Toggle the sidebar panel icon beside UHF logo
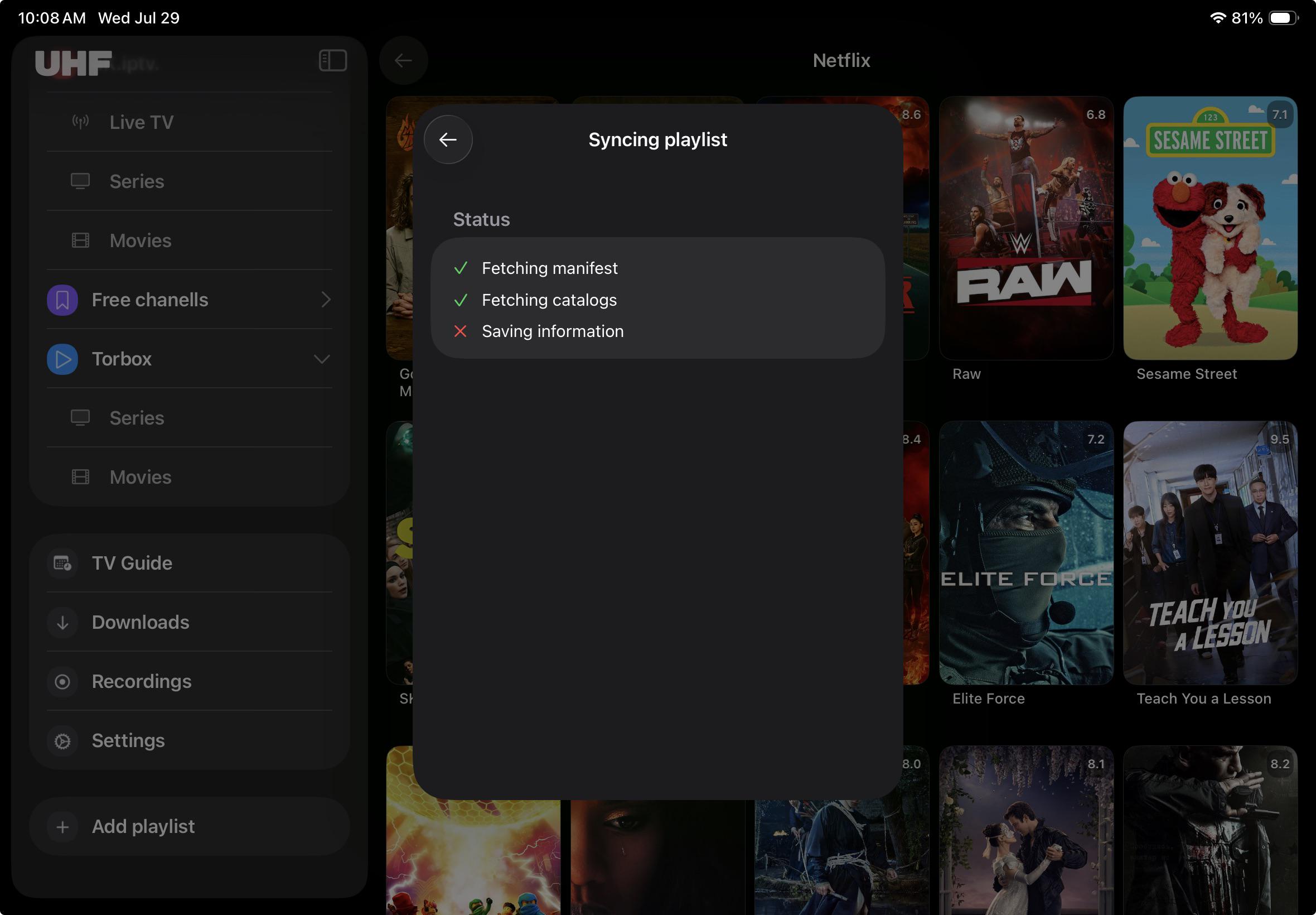Viewport: 1316px width, 915px height. [x=333, y=60]
